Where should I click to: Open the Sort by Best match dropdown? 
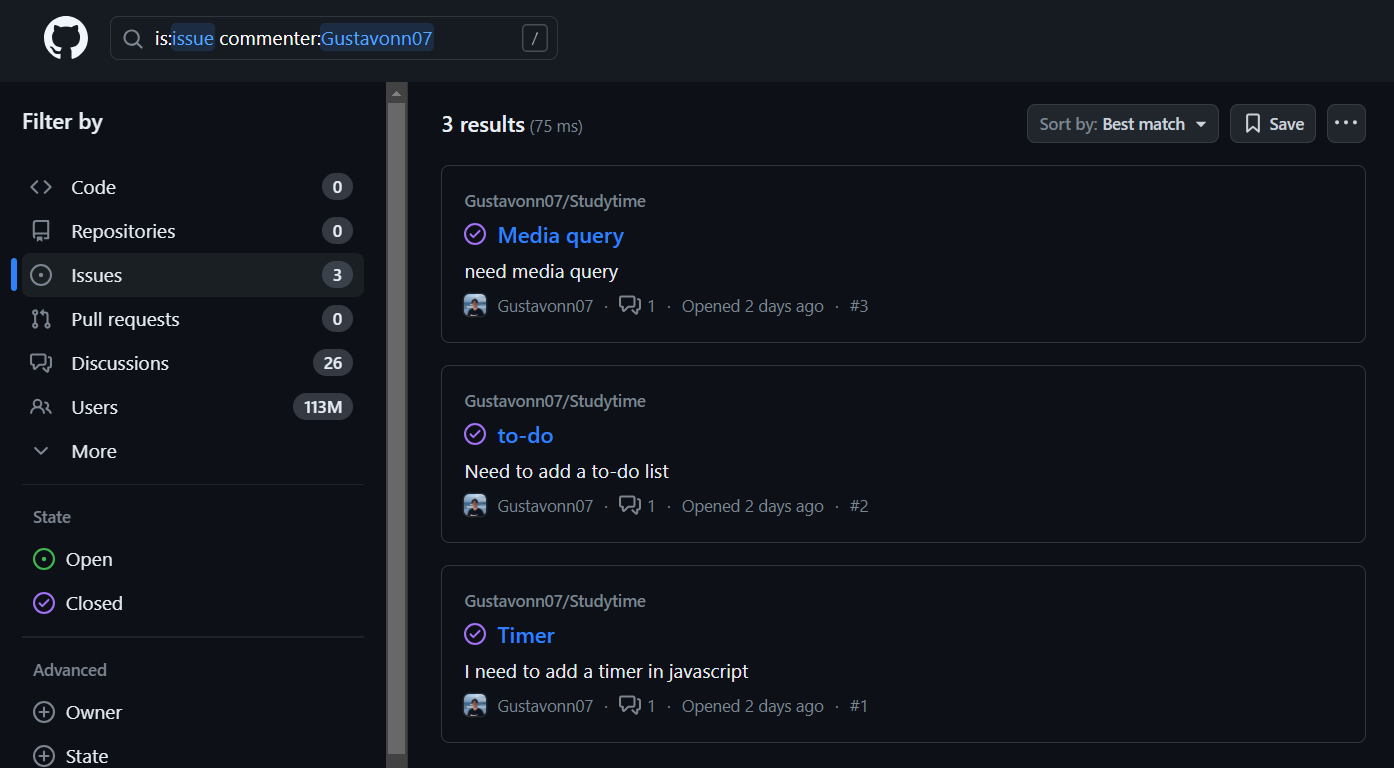point(1122,123)
